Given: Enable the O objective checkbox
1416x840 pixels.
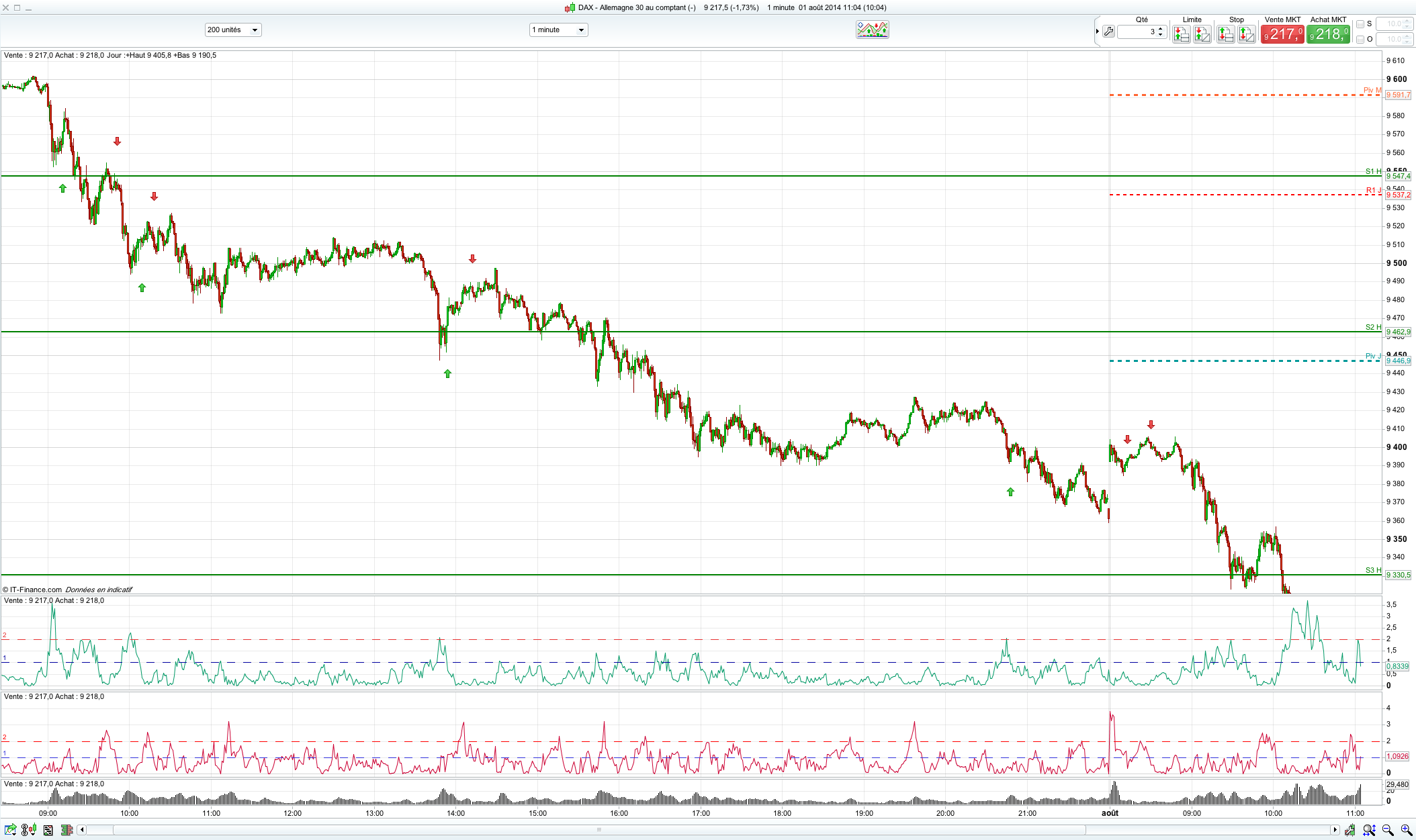Looking at the screenshot, I should (x=1360, y=40).
